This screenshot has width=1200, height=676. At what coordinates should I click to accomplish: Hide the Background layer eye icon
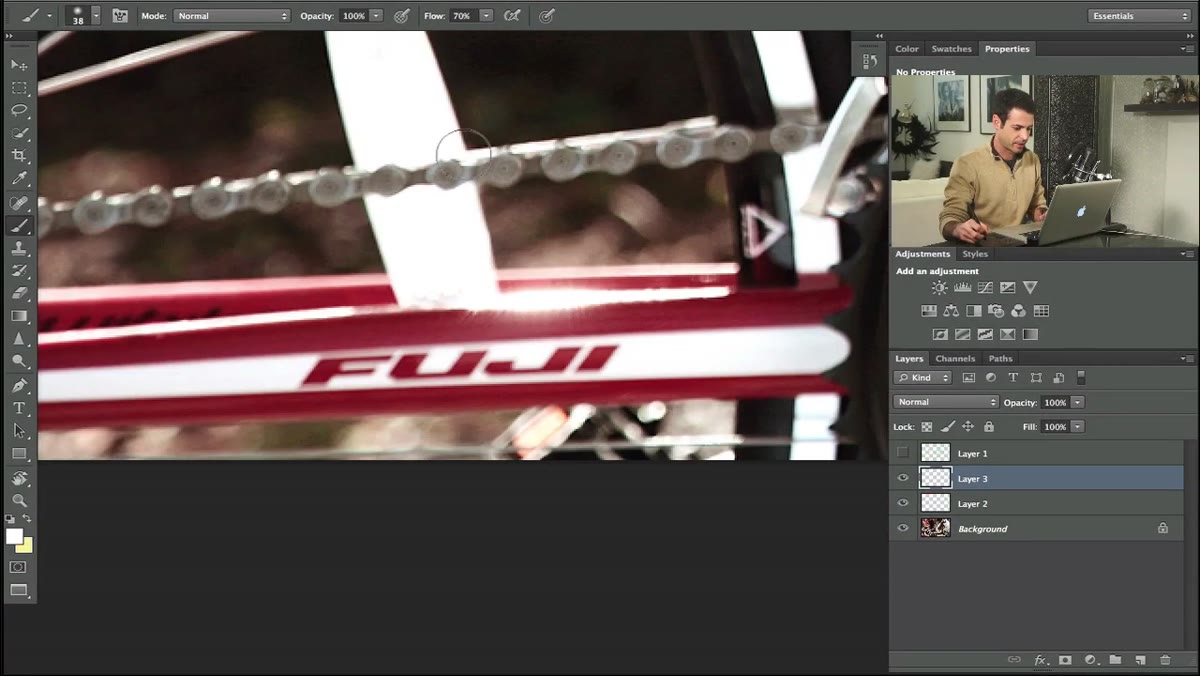903,528
